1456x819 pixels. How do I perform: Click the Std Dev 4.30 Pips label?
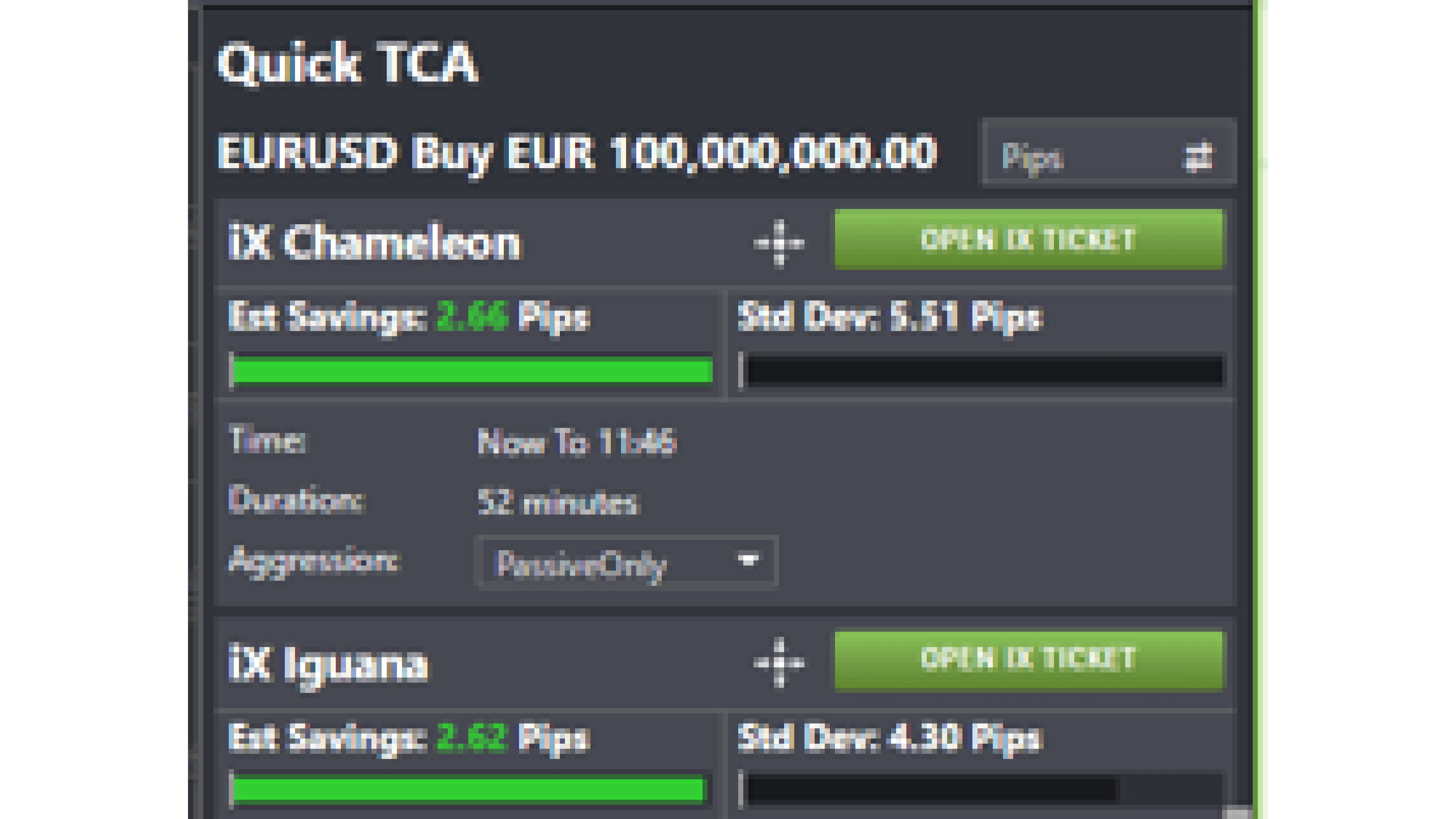coord(890,738)
